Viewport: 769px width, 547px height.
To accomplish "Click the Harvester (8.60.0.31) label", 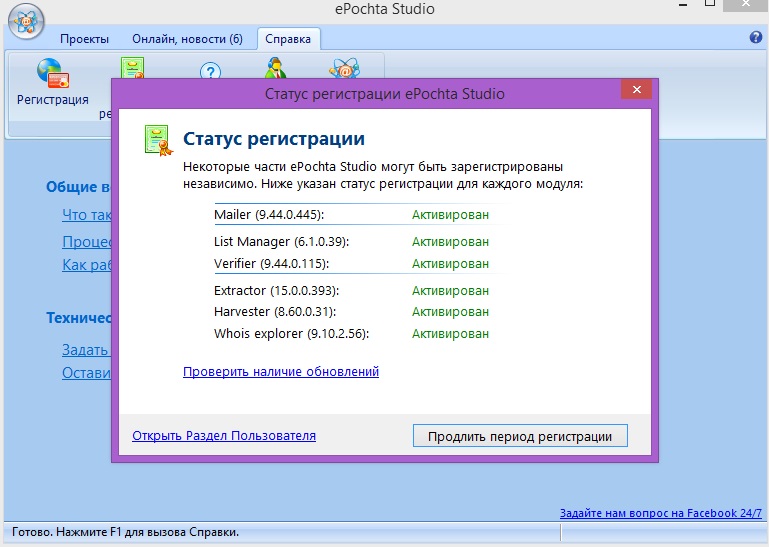I will [275, 312].
